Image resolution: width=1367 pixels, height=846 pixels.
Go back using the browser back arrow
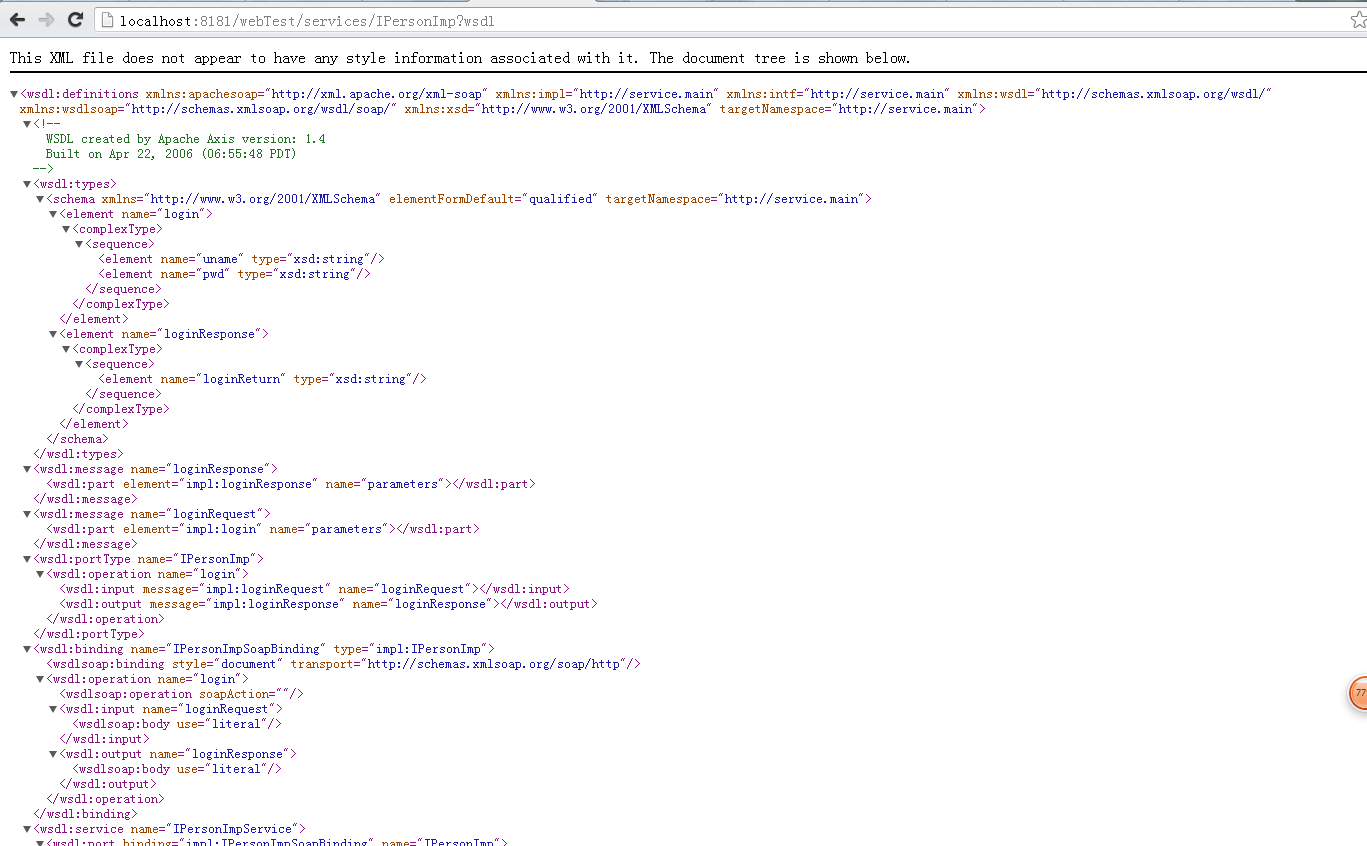pyautogui.click(x=17, y=20)
